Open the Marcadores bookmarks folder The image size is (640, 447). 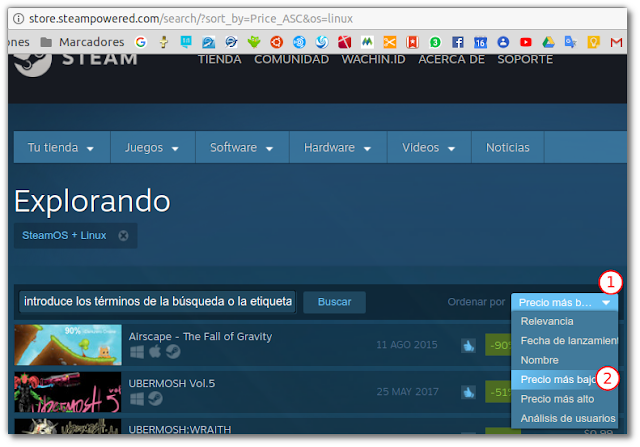82,42
